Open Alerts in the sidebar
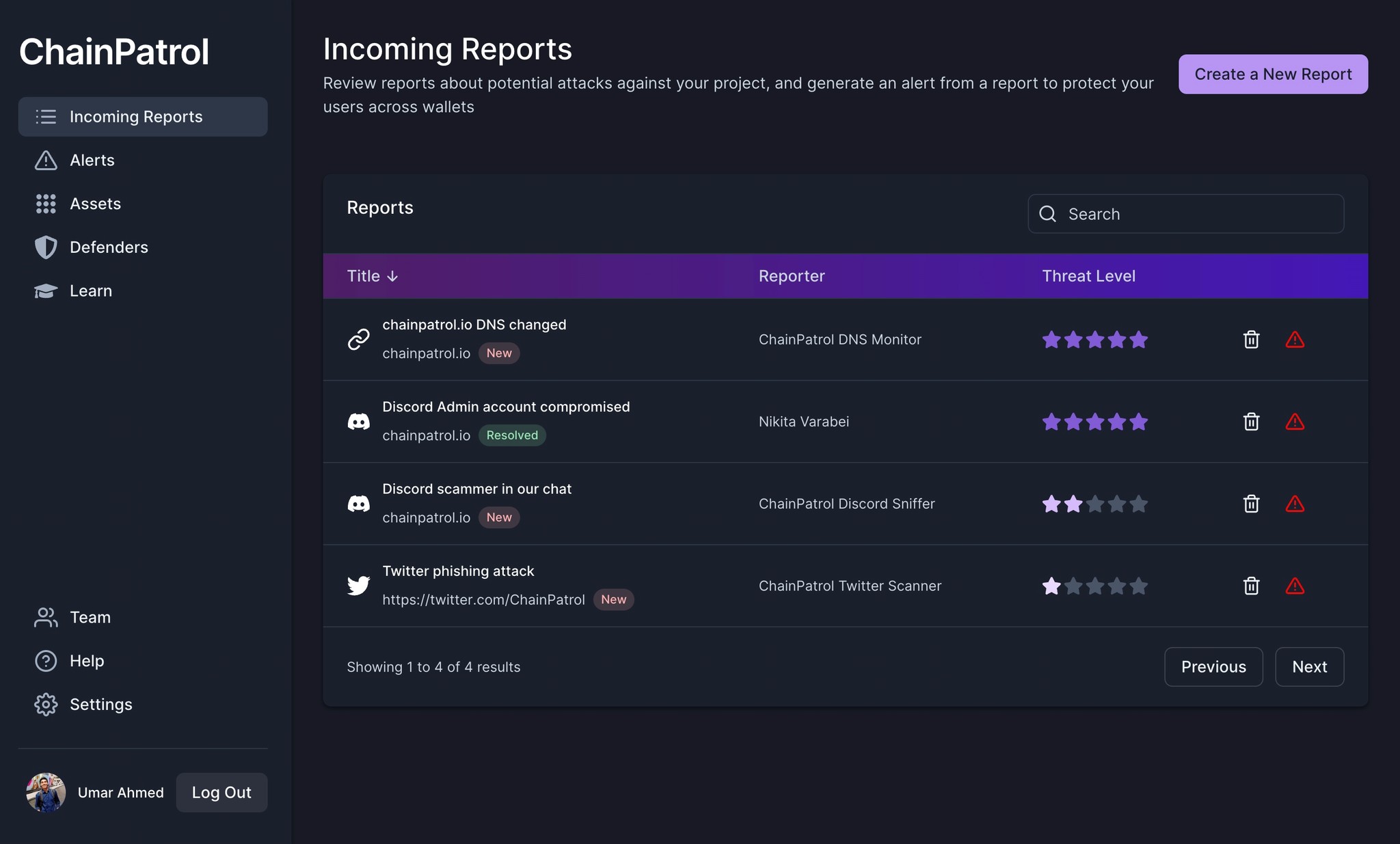Screen dimensions: 1400x844 click(92, 160)
